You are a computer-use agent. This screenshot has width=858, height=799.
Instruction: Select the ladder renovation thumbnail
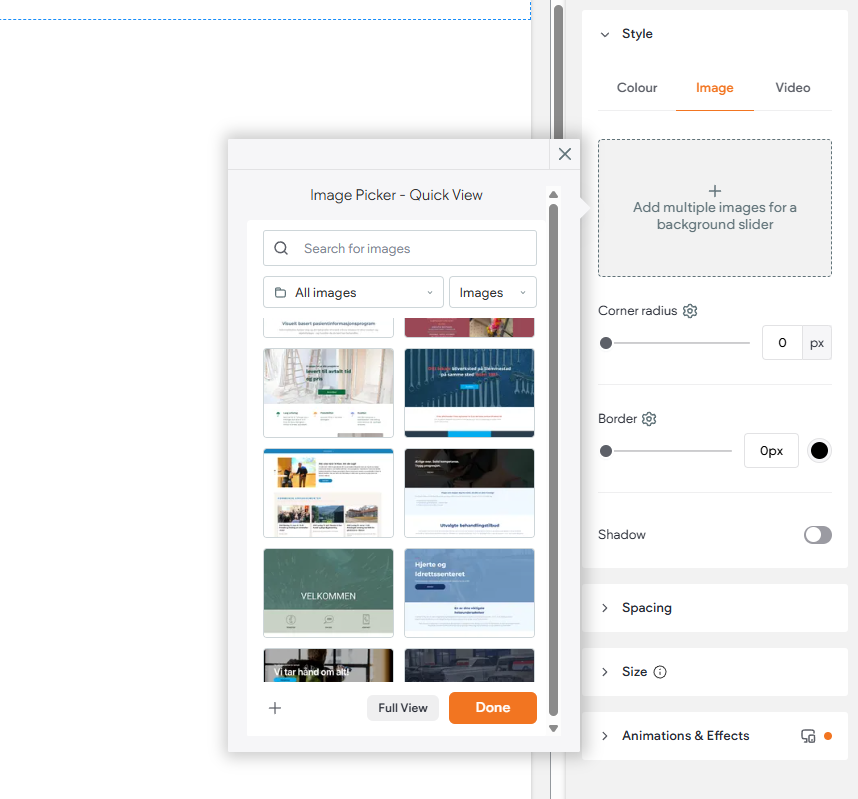pos(328,393)
